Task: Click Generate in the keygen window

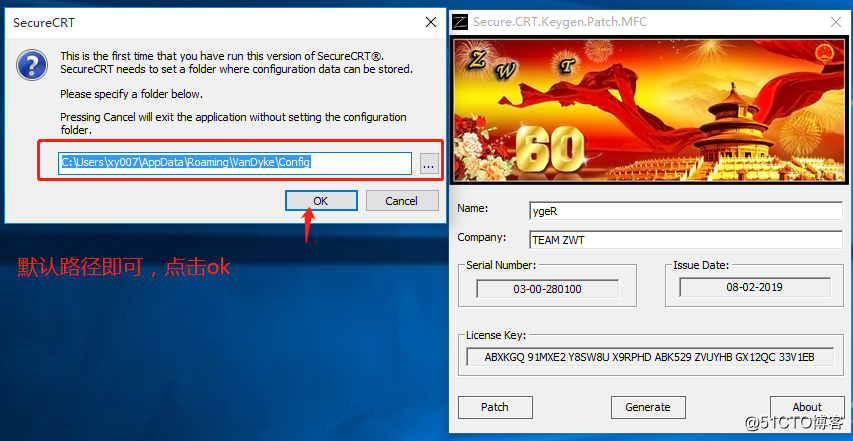Action: (648, 407)
